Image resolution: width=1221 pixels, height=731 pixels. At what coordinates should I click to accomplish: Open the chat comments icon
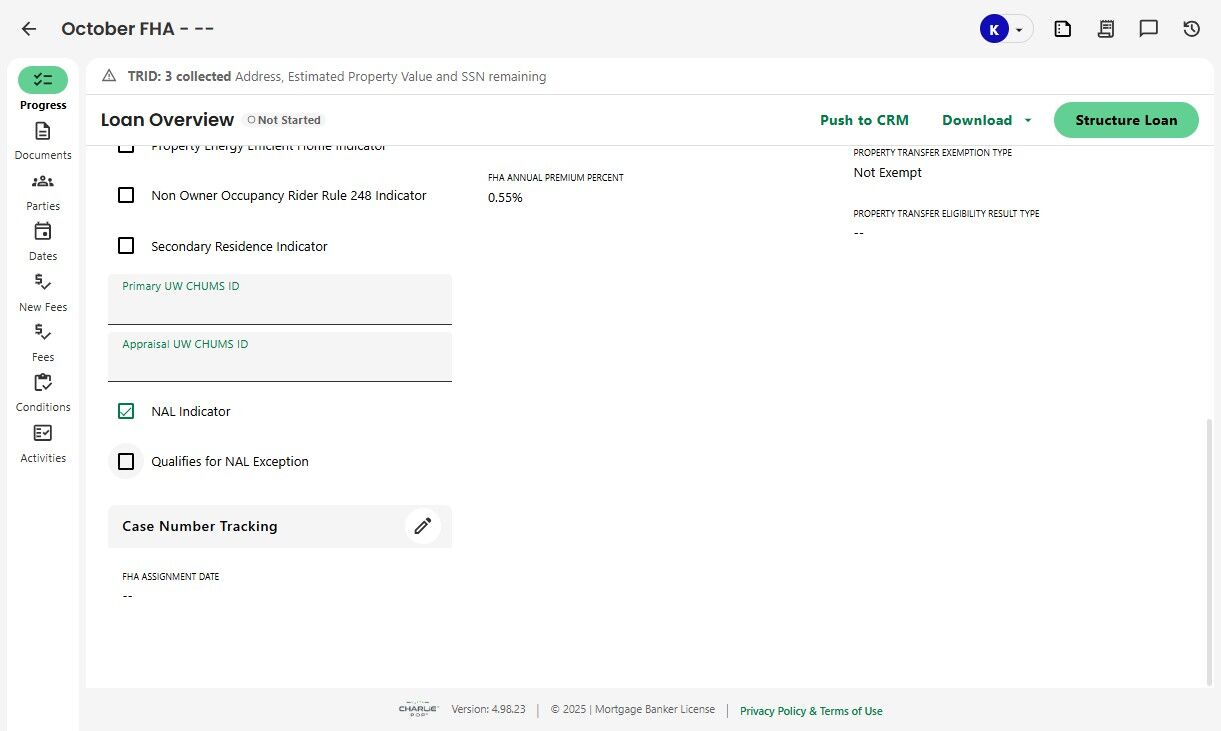coord(1149,29)
